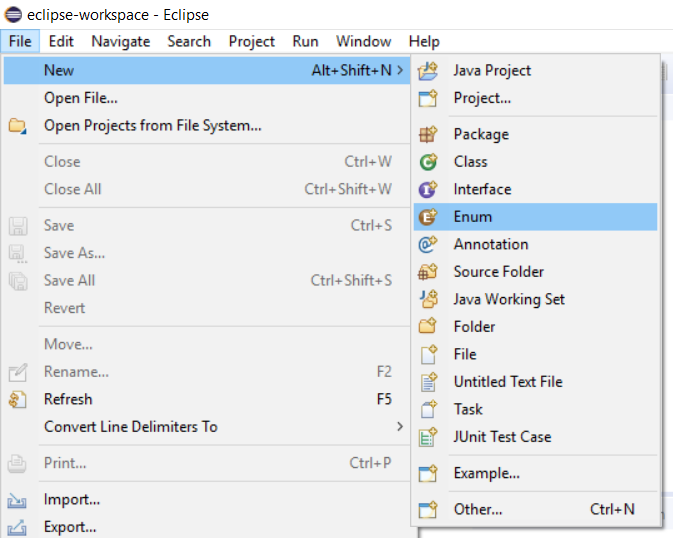
Task: Click the Untitled Text File icon
Action: point(428,382)
